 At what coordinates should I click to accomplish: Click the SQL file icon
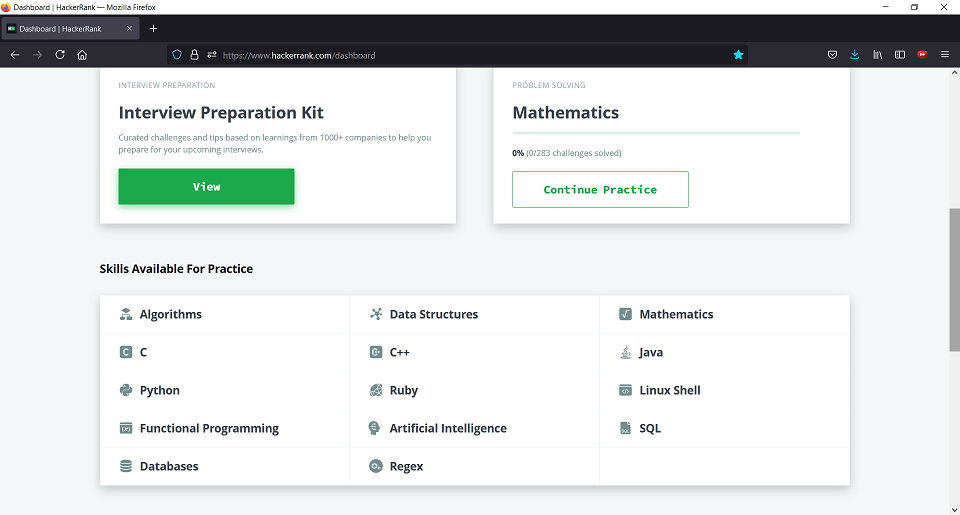click(x=625, y=428)
